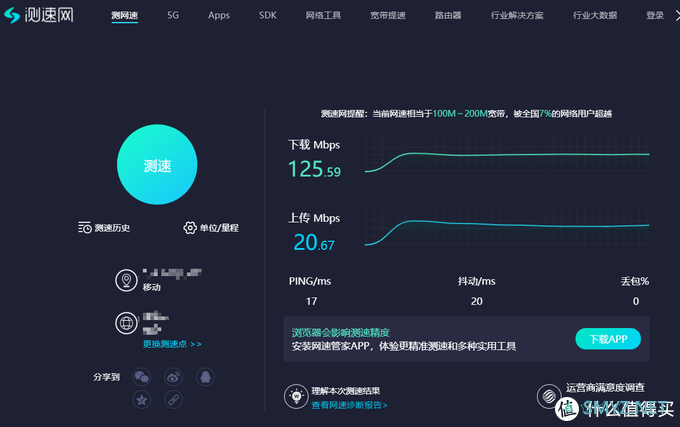Click the 抖动/ms label
Screen dimensions: 680x427
click(477, 281)
